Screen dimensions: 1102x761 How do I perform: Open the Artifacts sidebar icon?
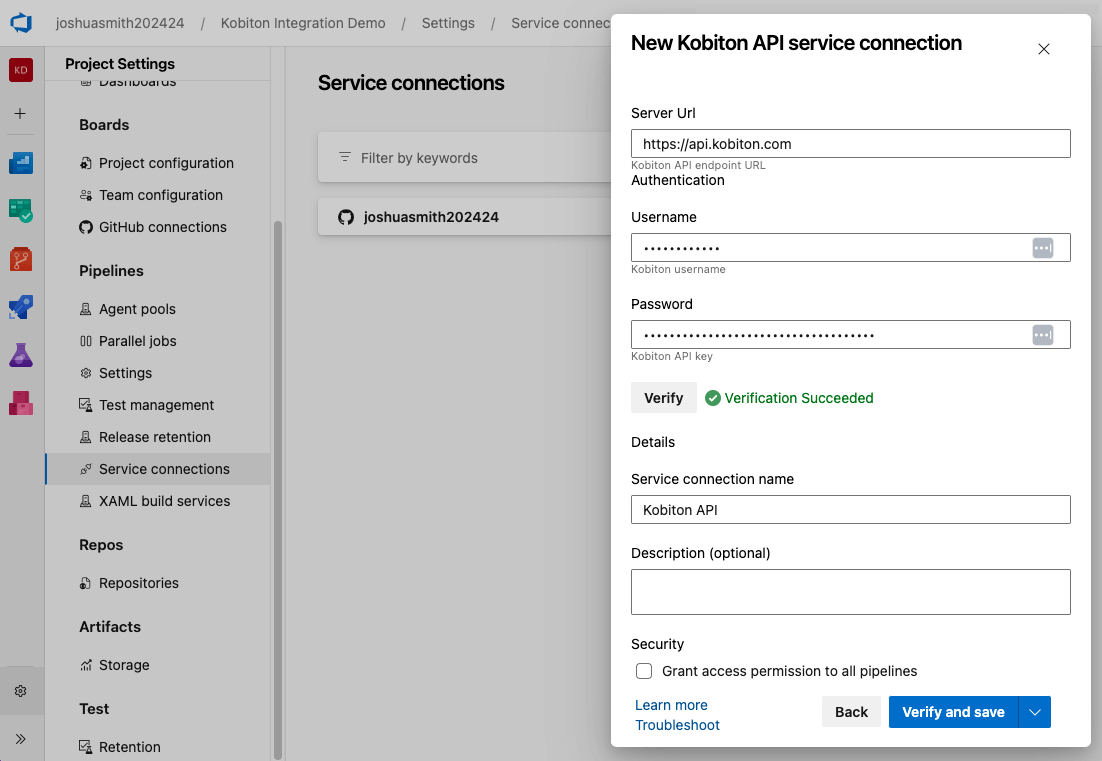tap(21, 403)
